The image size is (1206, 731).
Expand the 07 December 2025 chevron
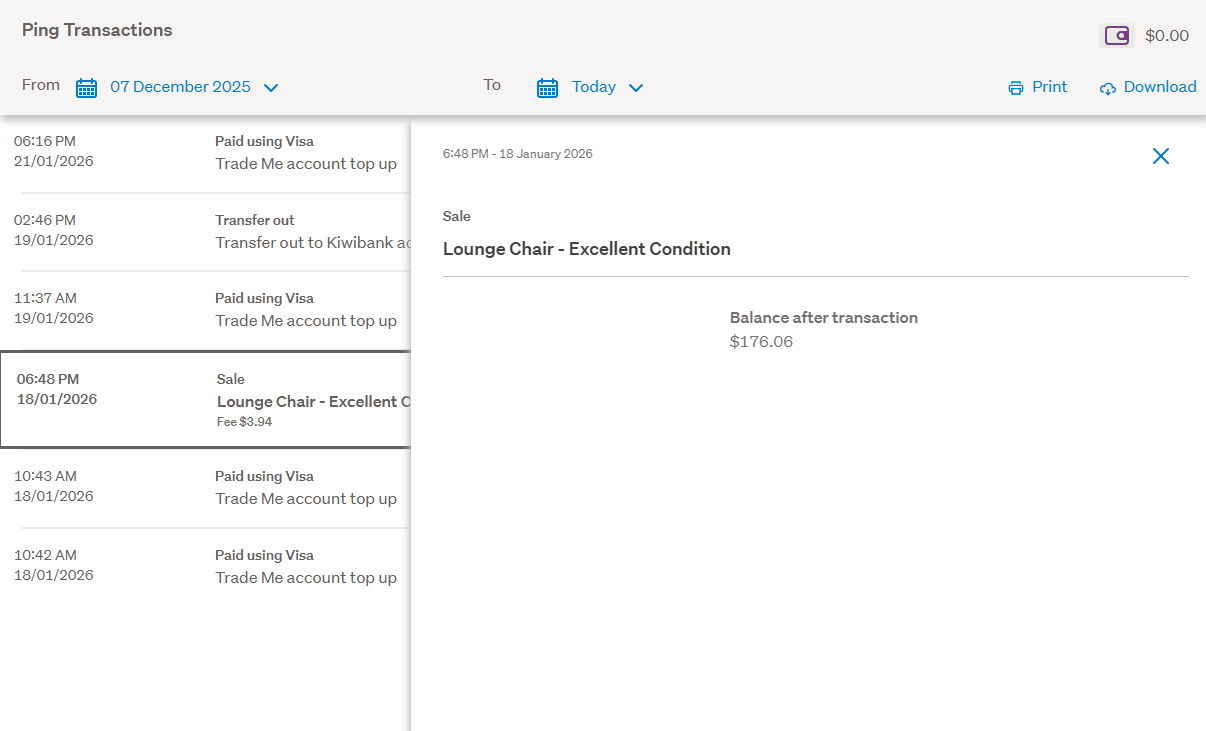271,88
